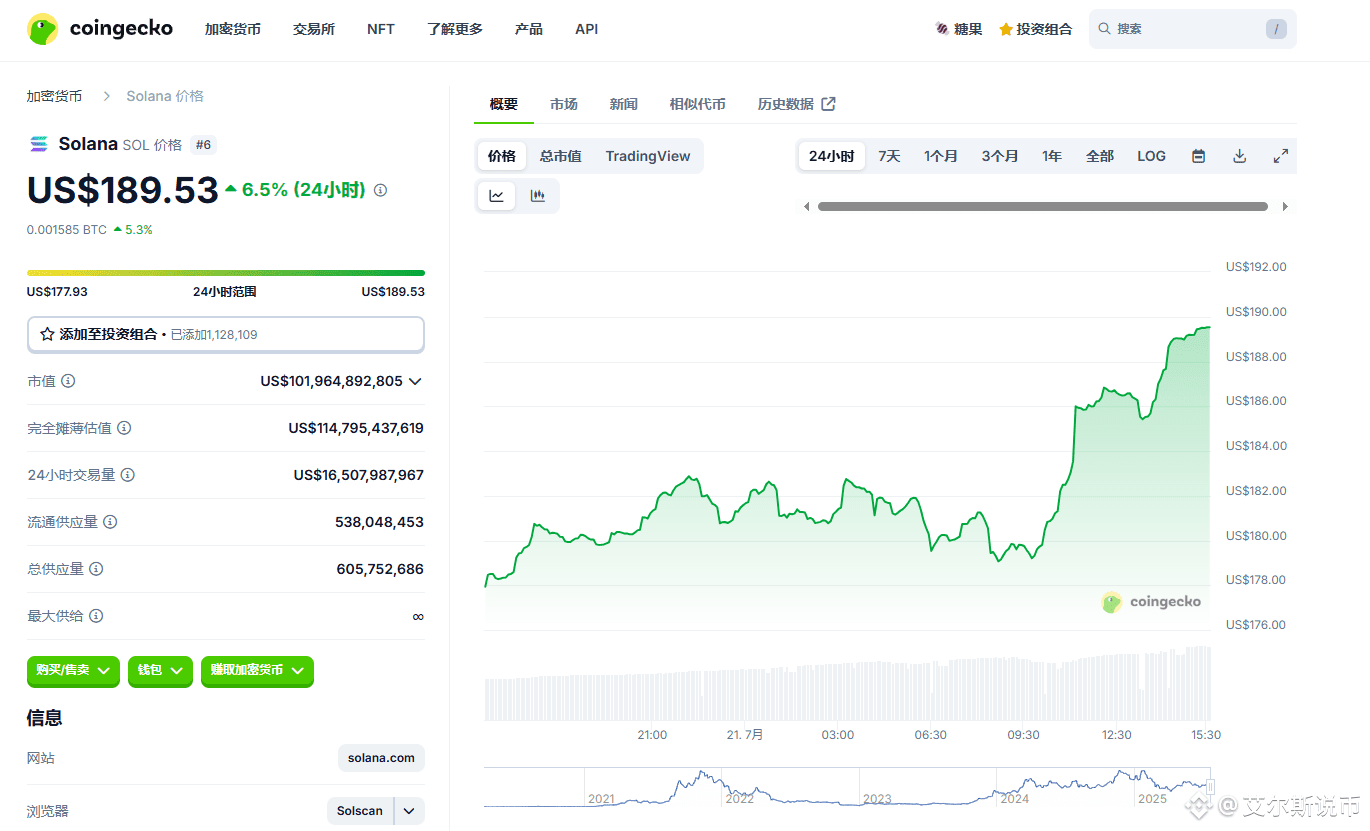Click the info icon beside 最大供给

pos(96,616)
